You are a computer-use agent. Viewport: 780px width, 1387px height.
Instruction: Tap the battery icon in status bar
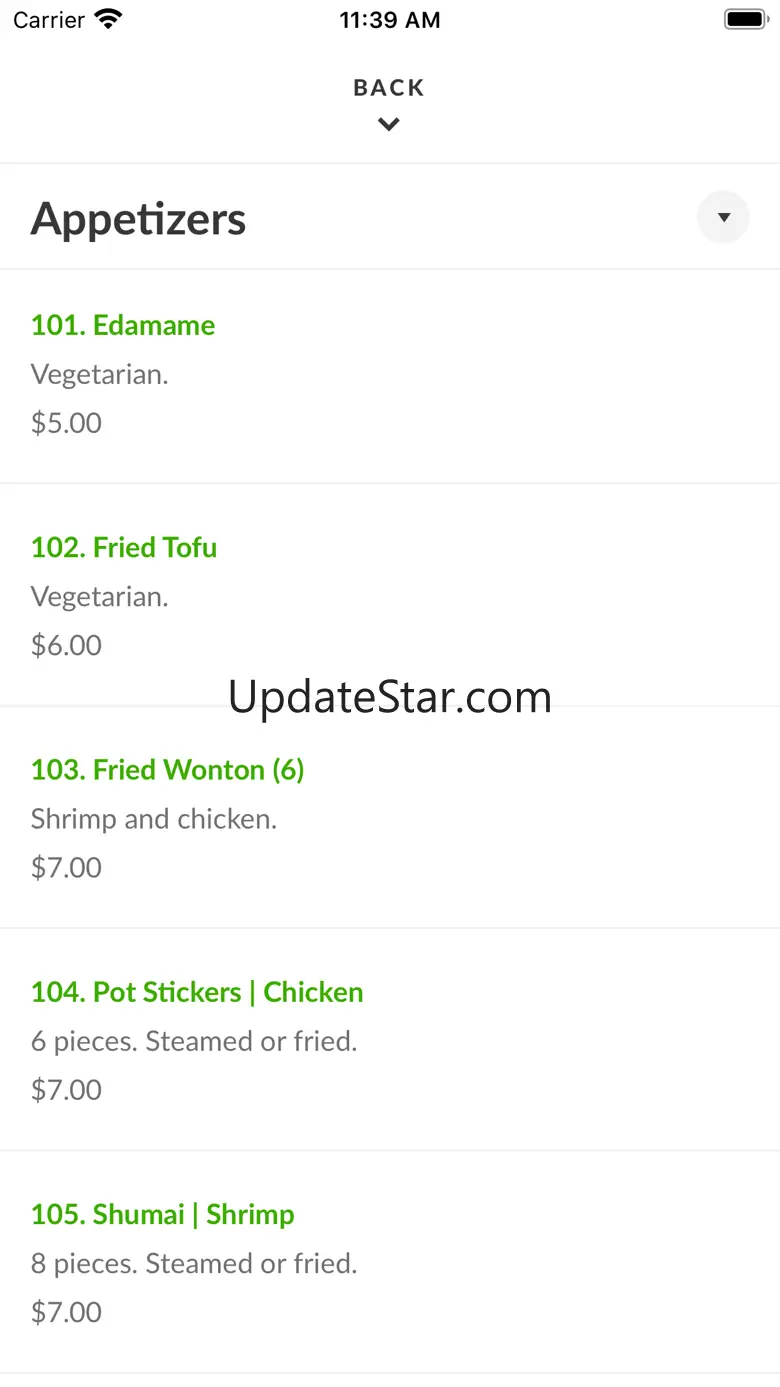[x=744, y=19]
